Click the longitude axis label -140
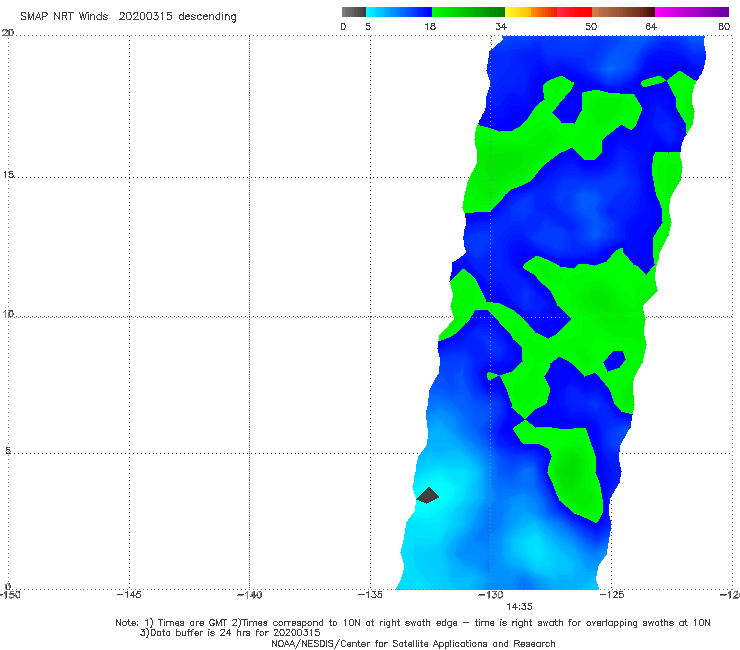 pyautogui.click(x=249, y=594)
